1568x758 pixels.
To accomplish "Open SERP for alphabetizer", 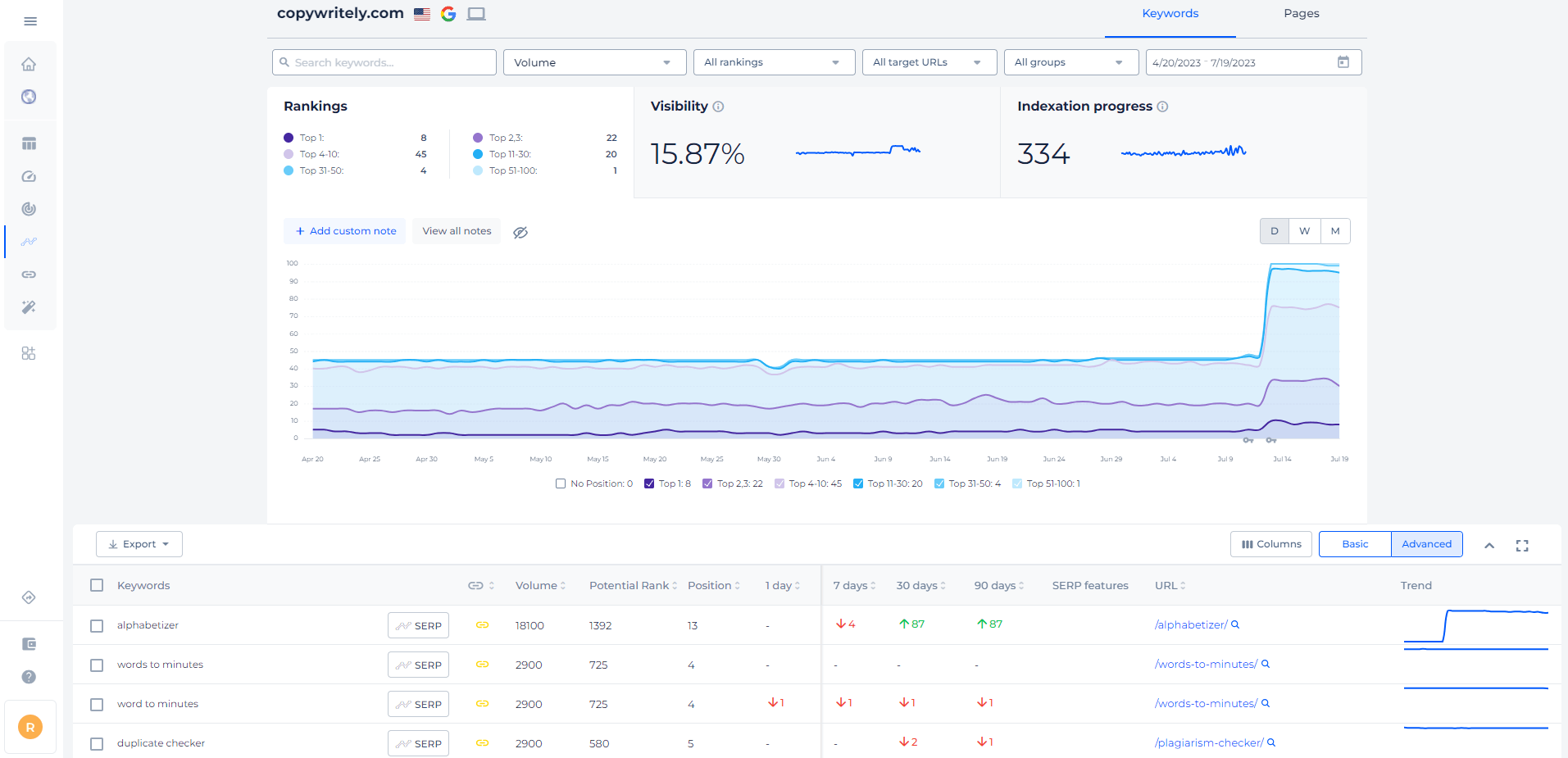I will coord(418,625).
